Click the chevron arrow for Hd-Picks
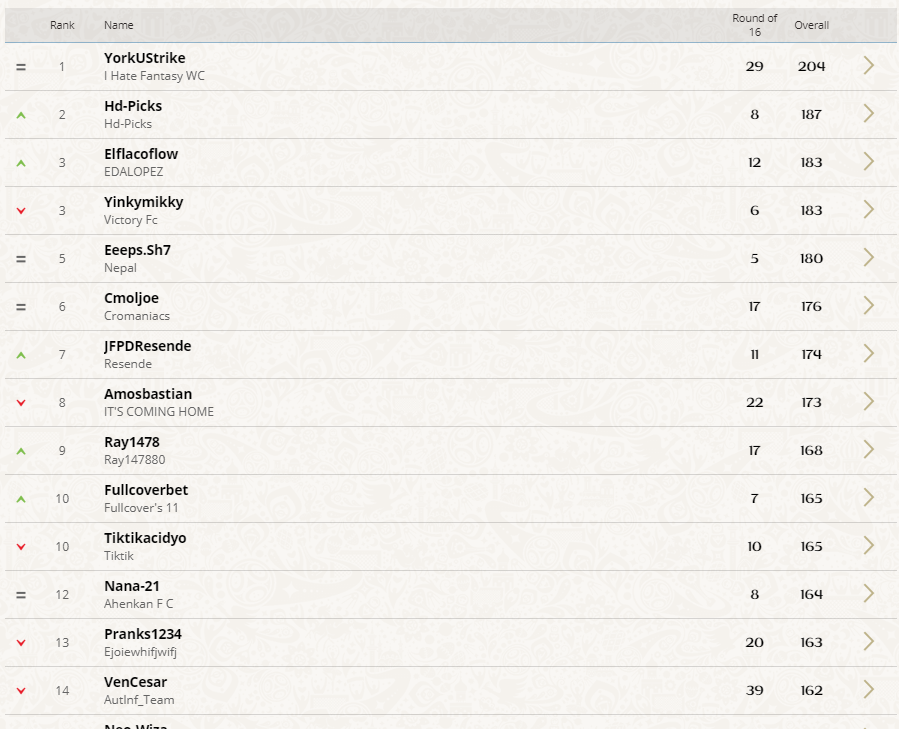The height and width of the screenshot is (729, 899). coord(869,114)
